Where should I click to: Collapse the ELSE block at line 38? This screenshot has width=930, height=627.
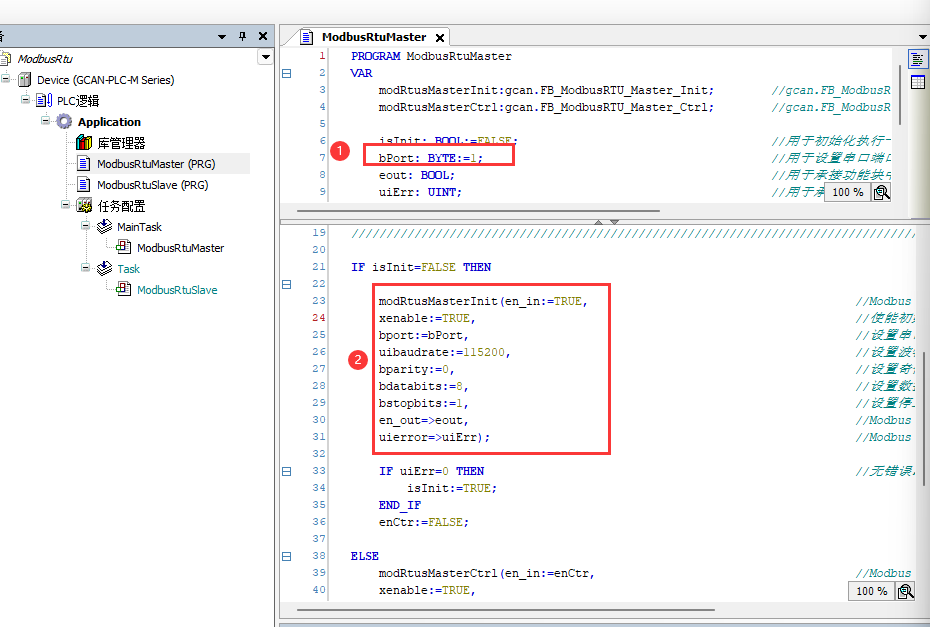click(287, 555)
